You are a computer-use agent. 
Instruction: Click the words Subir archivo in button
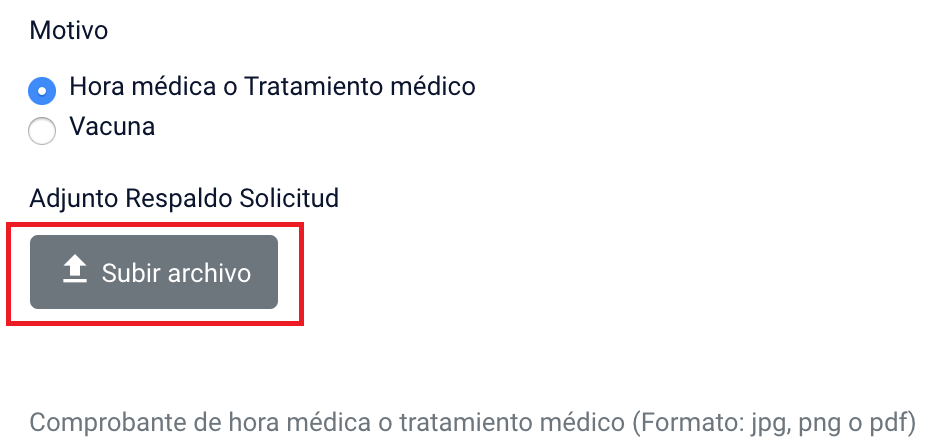pyautogui.click(x=176, y=273)
